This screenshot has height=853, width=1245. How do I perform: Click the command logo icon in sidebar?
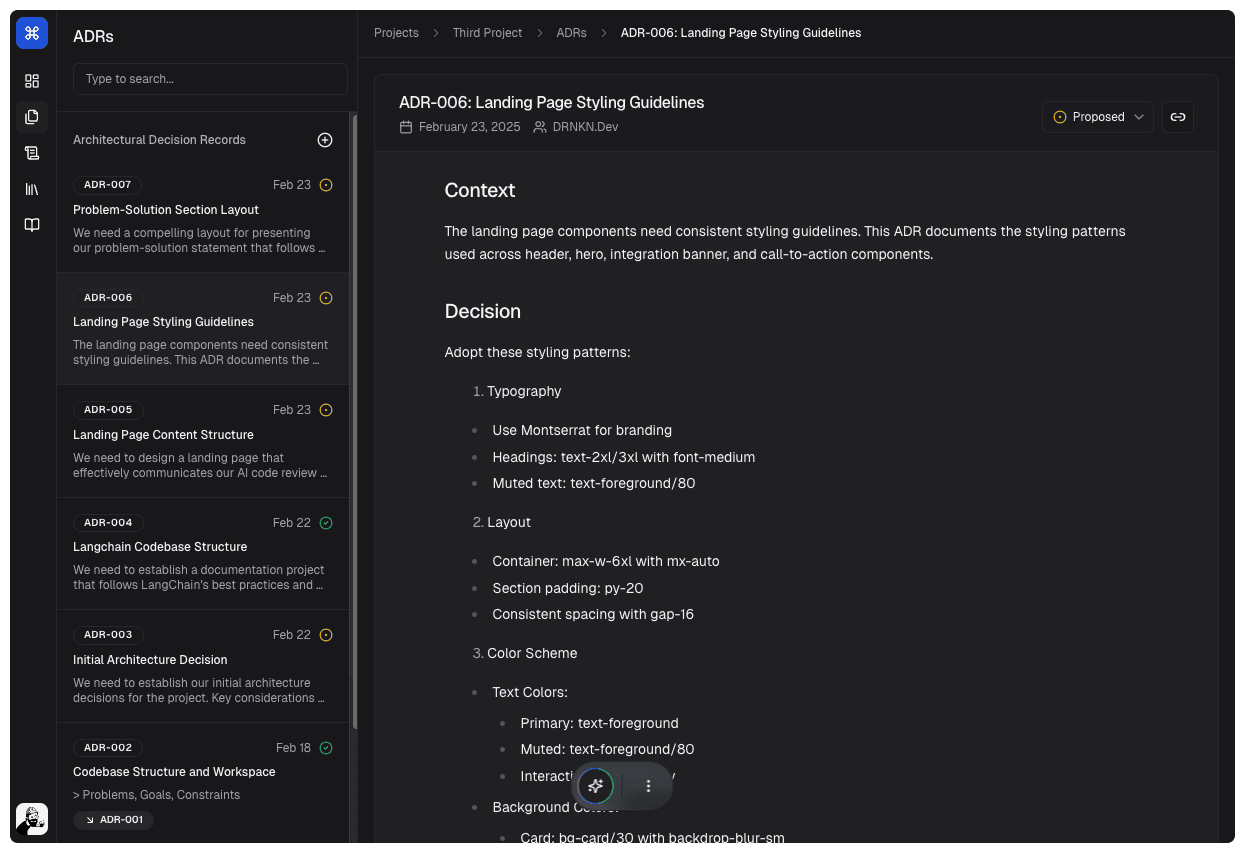[32, 33]
